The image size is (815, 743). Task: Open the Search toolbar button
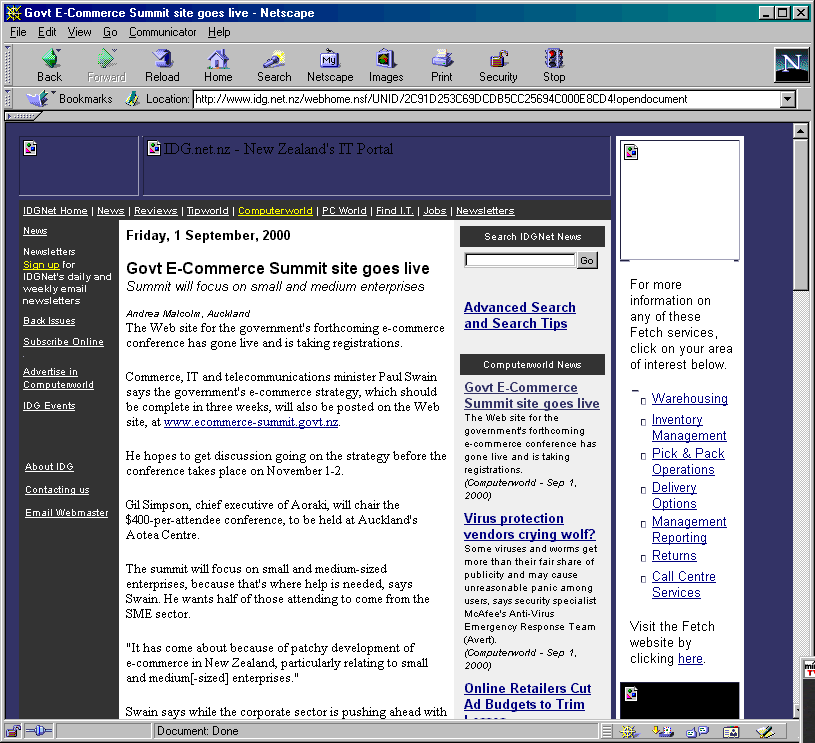pos(274,65)
